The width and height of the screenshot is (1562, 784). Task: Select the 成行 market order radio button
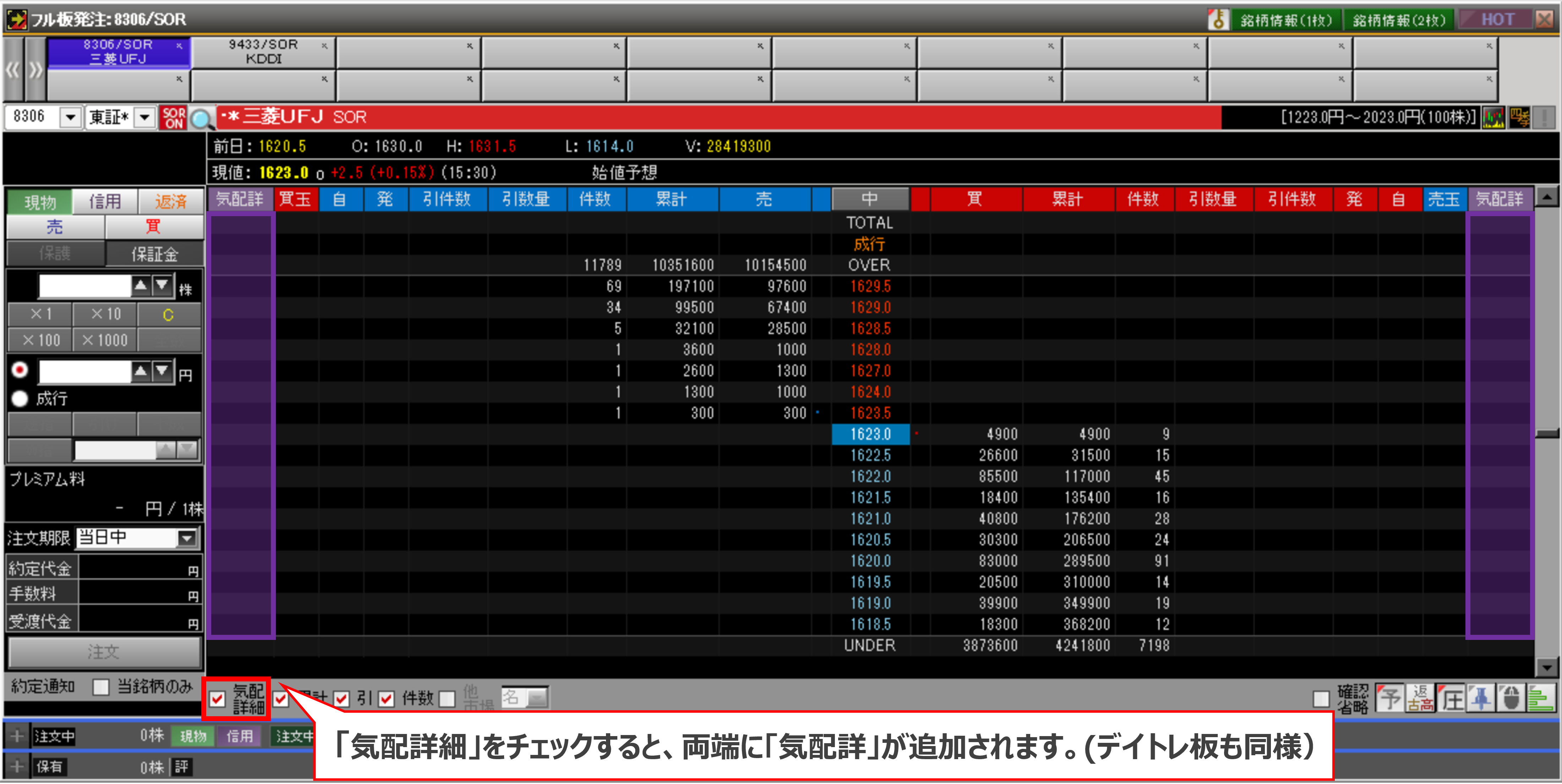pyautogui.click(x=20, y=399)
